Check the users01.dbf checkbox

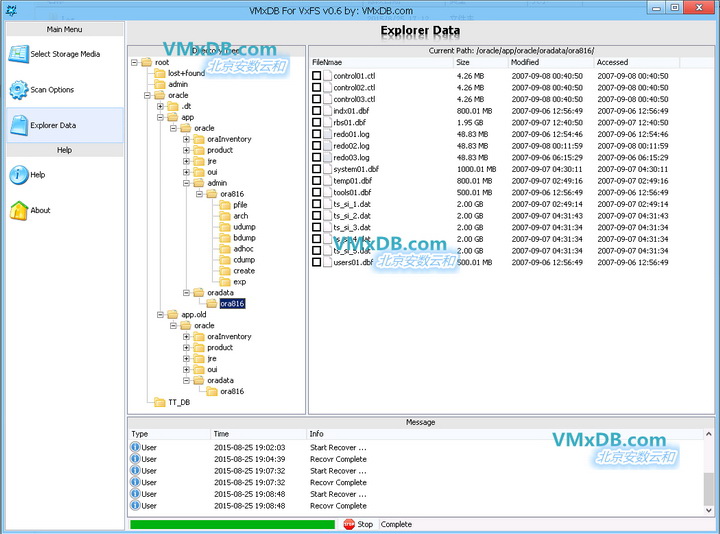click(316, 262)
